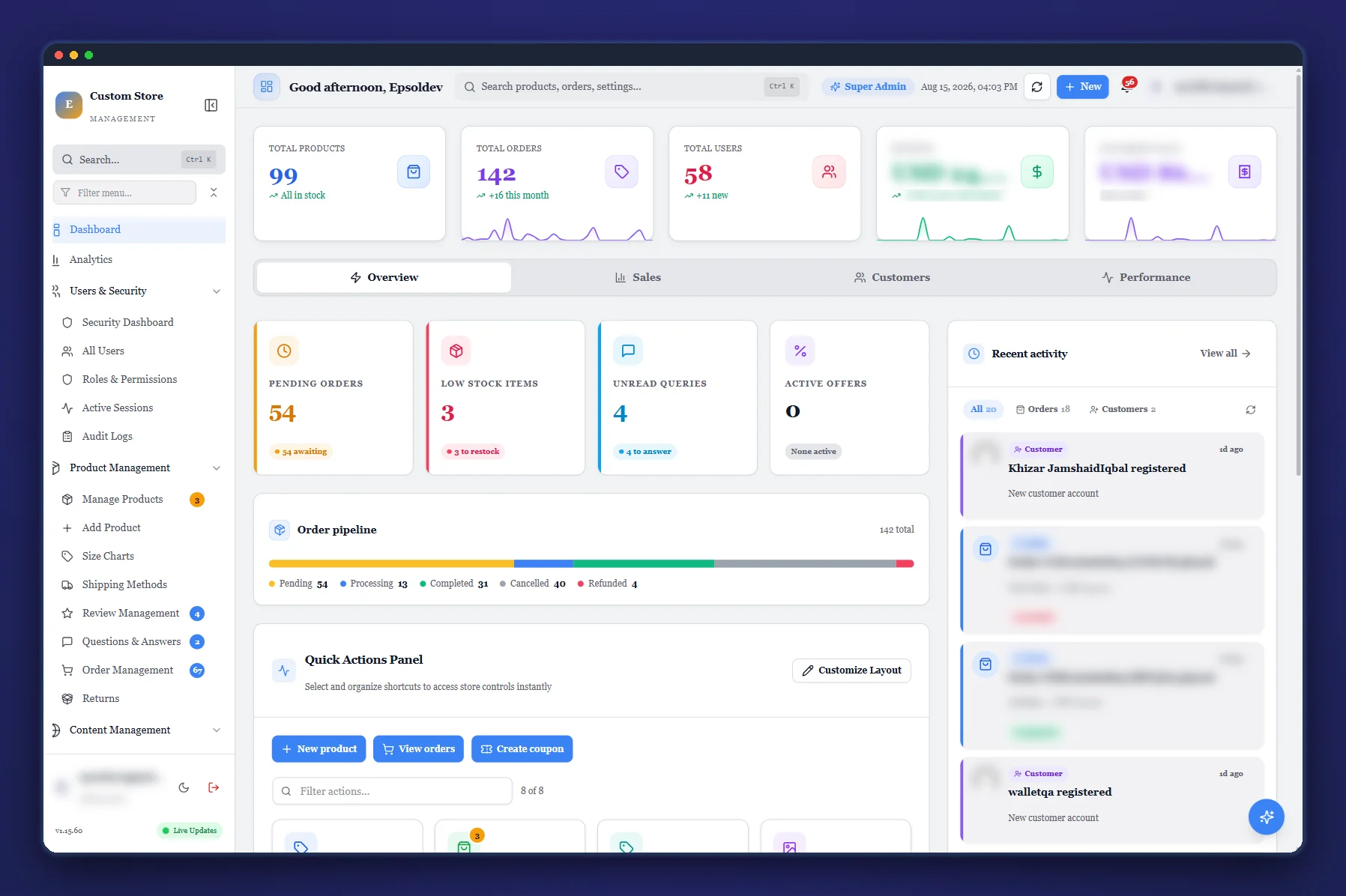Image resolution: width=1346 pixels, height=896 pixels.
Task: Collapse the sidebar panel icon
Action: click(211, 105)
